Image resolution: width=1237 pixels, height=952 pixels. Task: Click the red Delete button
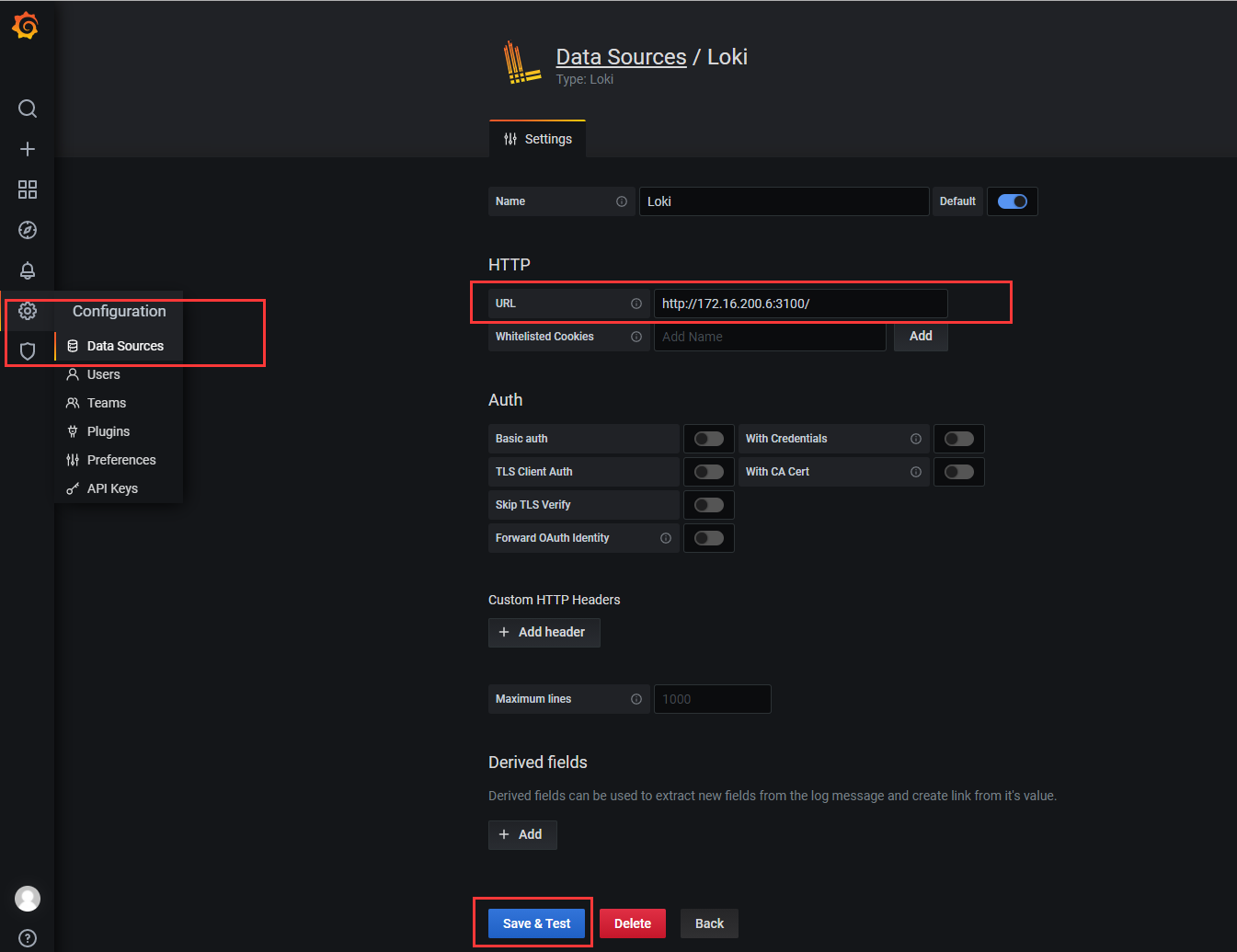click(x=633, y=923)
